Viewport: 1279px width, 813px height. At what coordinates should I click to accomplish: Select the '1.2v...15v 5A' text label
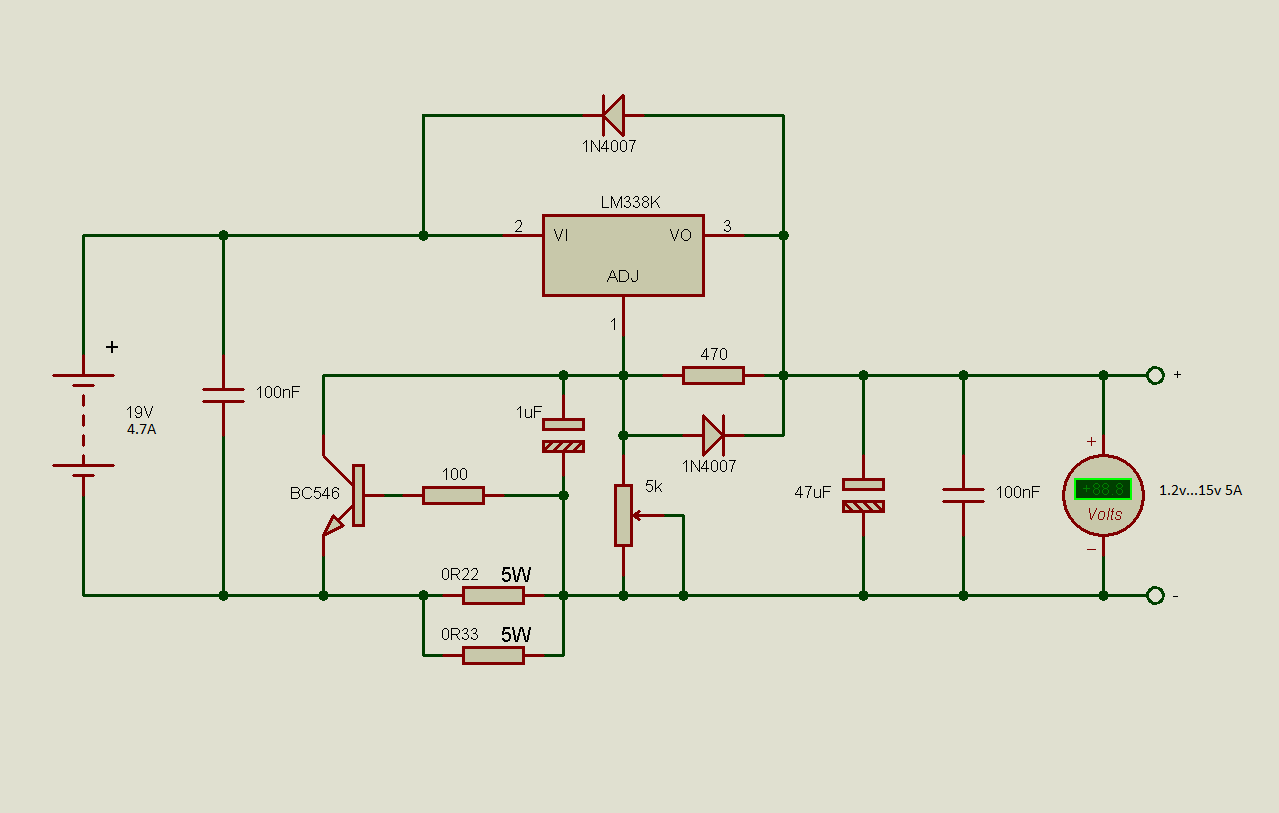click(x=1200, y=491)
